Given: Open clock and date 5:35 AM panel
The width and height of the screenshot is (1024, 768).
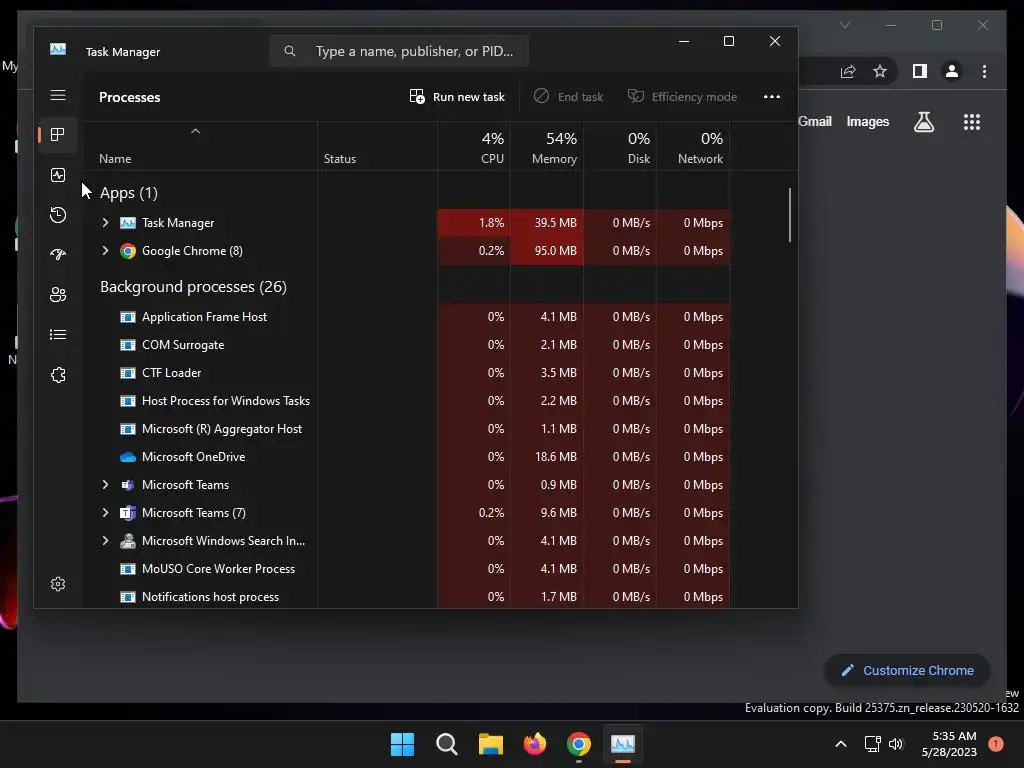Looking at the screenshot, I should 949,744.
